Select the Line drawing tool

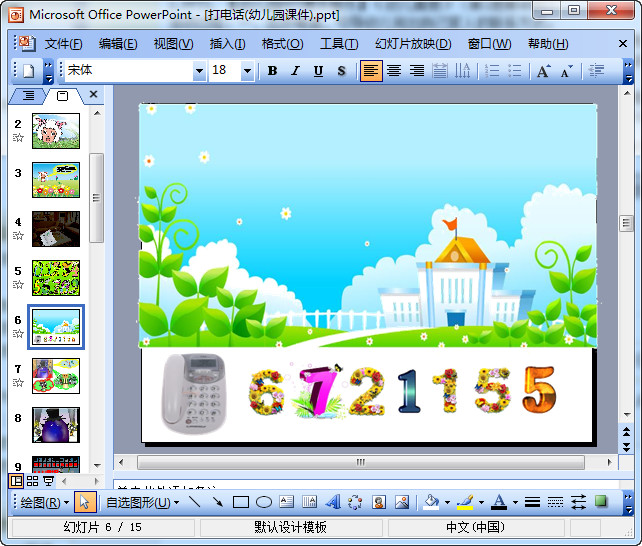coord(195,502)
